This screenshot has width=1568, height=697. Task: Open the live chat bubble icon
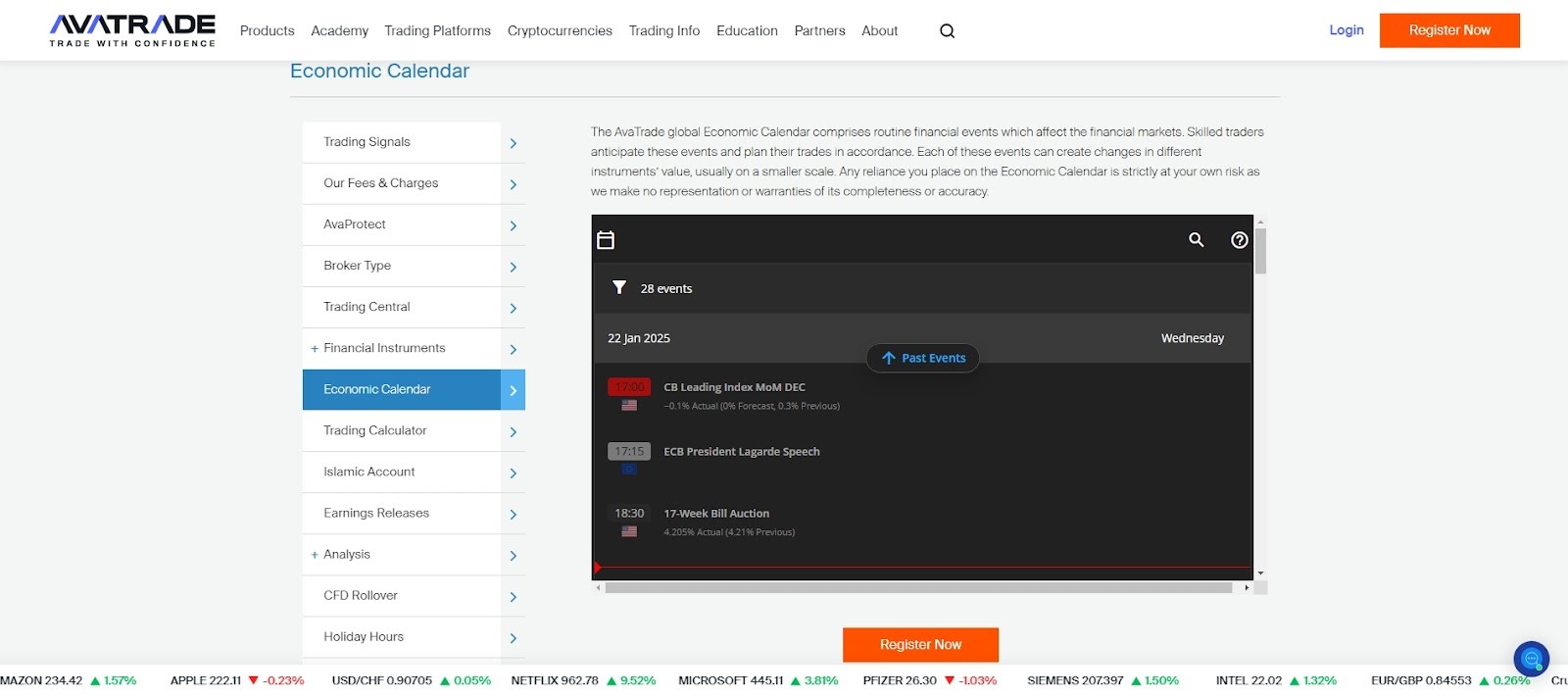[1531, 658]
